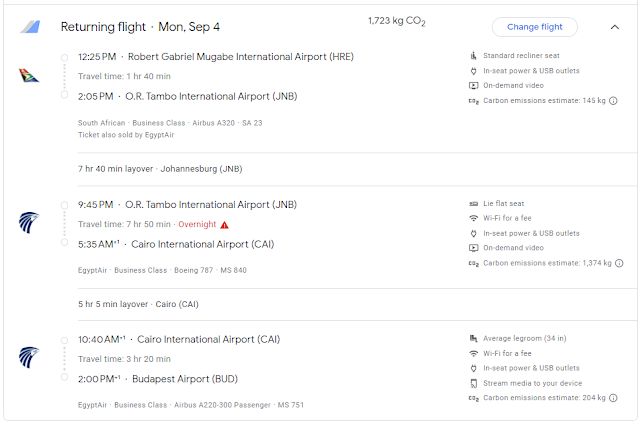640x424 pixels.
Task: Click the info icon beside 145 kg emissions
Action: pyautogui.click(x=613, y=101)
